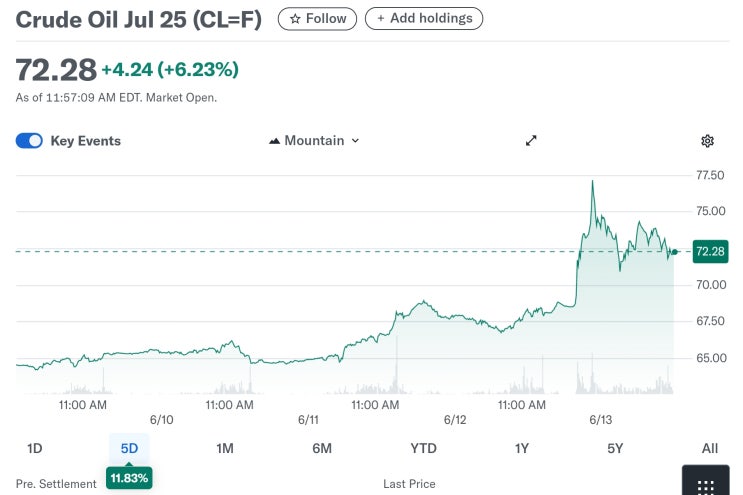Open chart settings gear icon
The width and height of the screenshot is (743, 495).
tap(707, 141)
